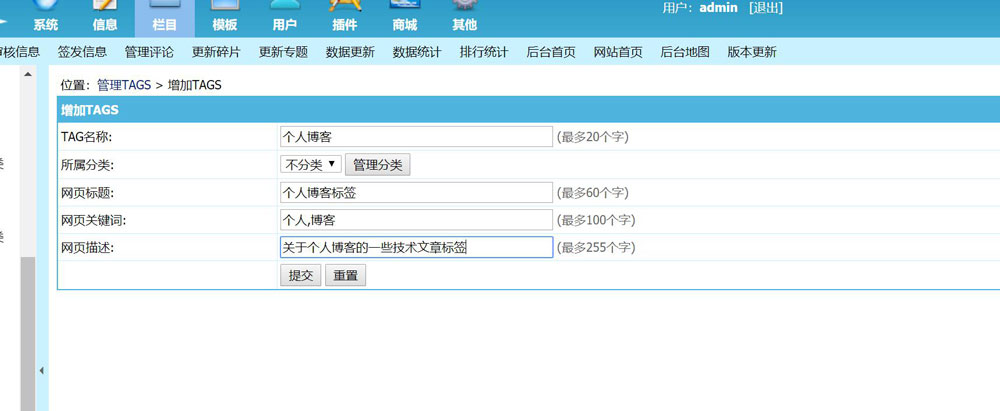Focus the TAG名称 input field
This screenshot has height=411, width=1000.
point(415,137)
